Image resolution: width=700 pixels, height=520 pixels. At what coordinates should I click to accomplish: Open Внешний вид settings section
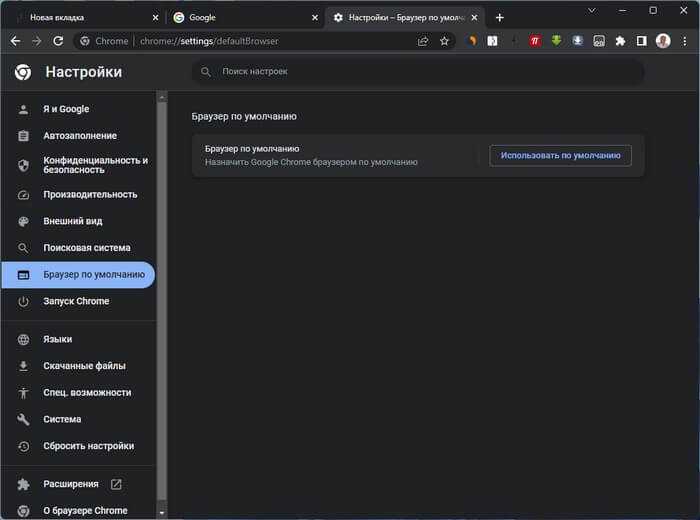[78, 221]
